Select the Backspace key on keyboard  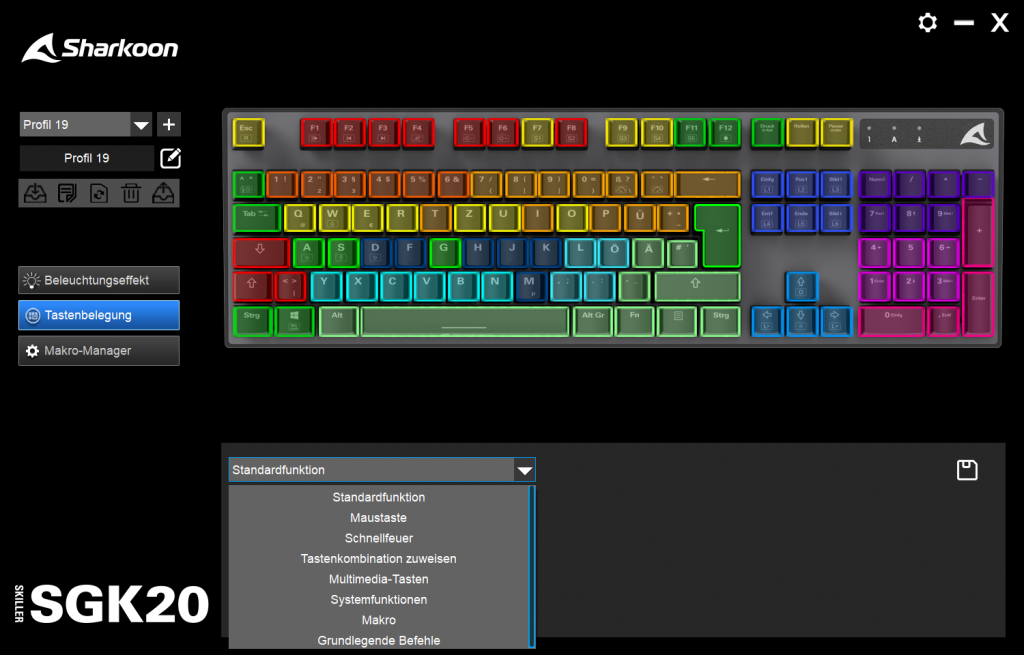pyautogui.click(x=708, y=184)
